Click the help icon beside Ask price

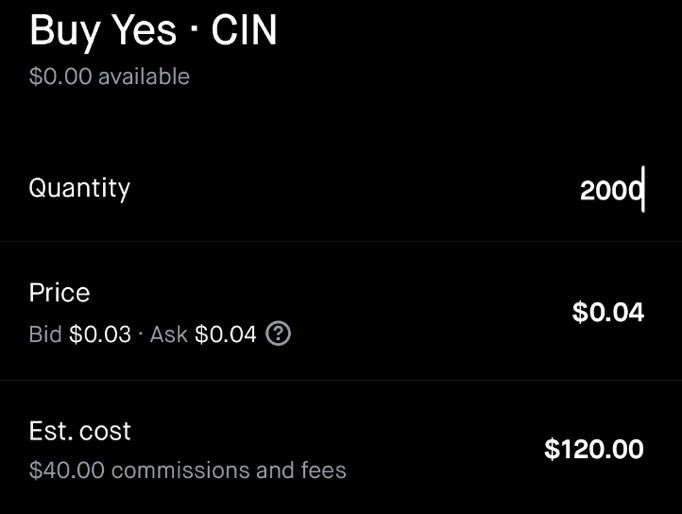pyautogui.click(x=280, y=334)
